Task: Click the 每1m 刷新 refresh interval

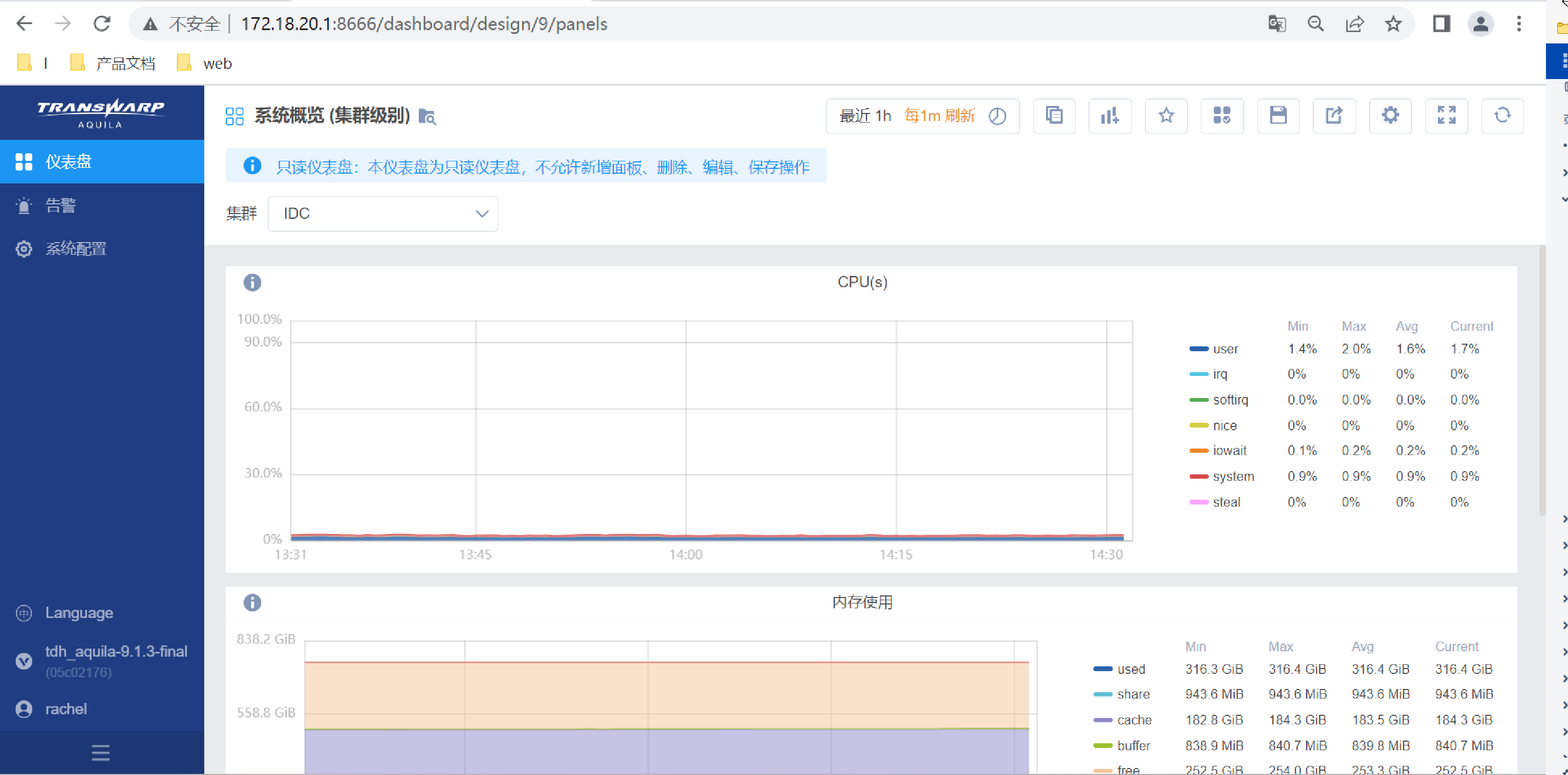Action: pos(939,116)
